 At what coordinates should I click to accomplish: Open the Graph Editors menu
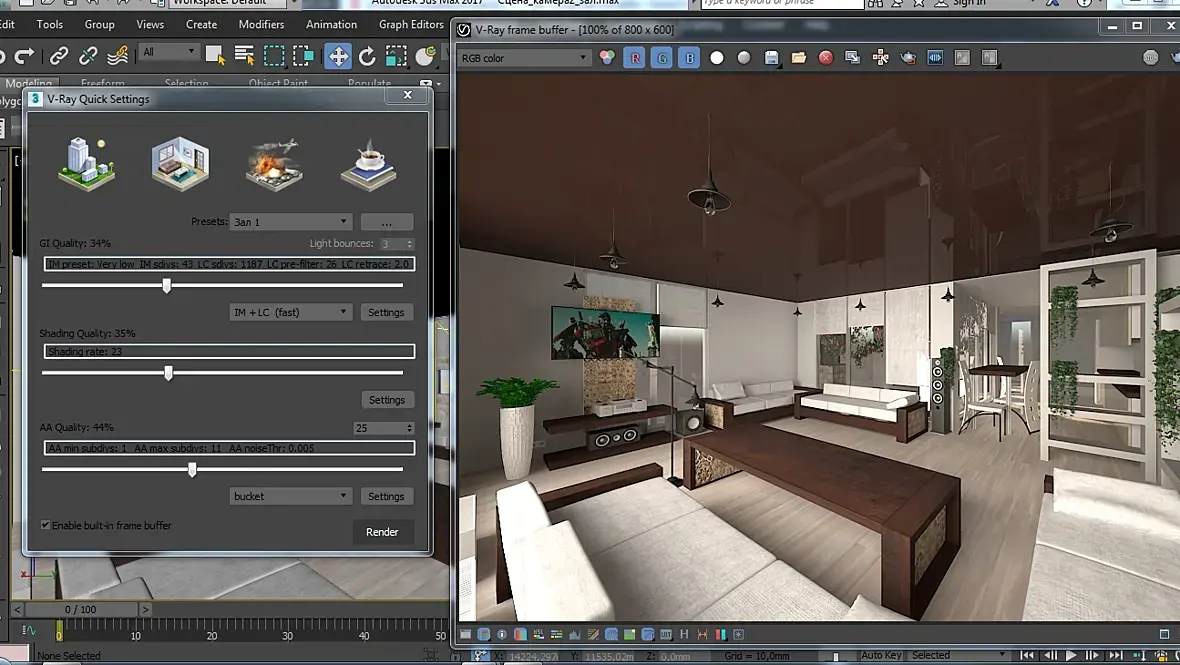411,24
